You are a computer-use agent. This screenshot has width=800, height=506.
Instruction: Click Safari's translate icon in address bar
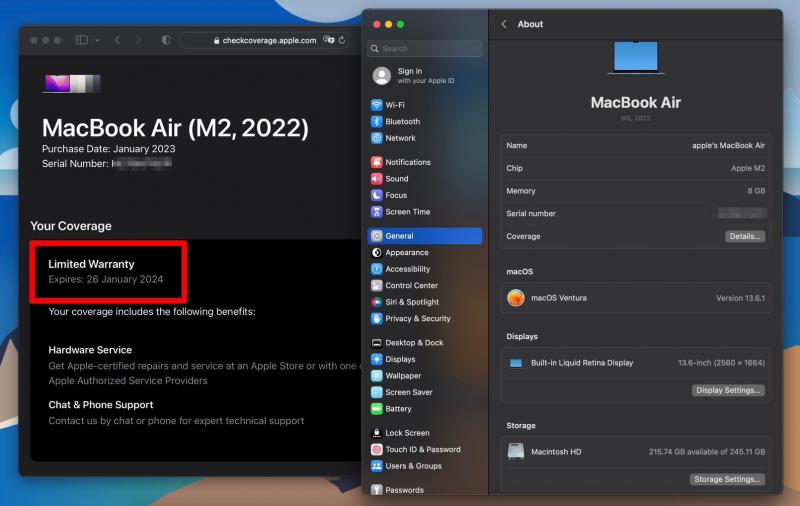329,40
